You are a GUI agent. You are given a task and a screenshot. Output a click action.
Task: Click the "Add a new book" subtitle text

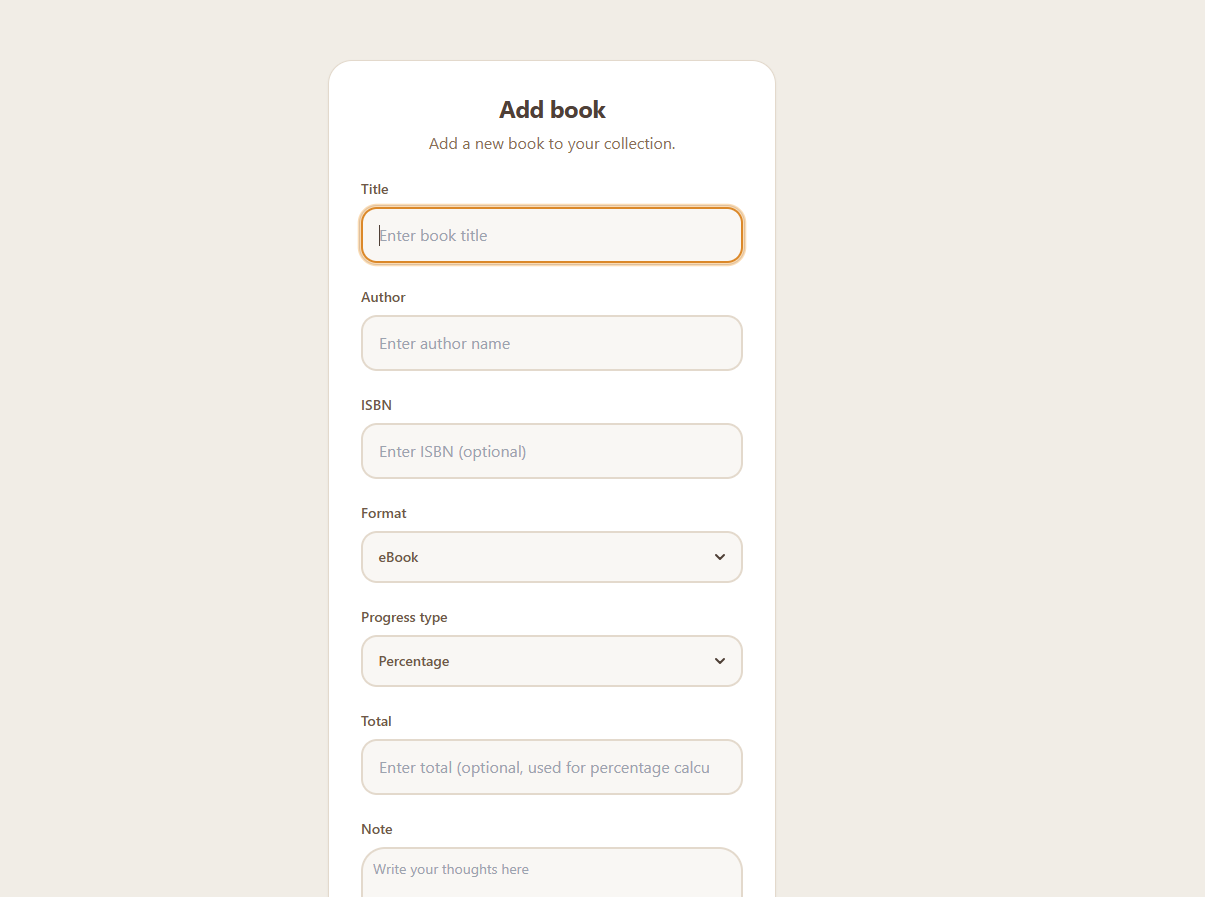pyautogui.click(x=552, y=144)
